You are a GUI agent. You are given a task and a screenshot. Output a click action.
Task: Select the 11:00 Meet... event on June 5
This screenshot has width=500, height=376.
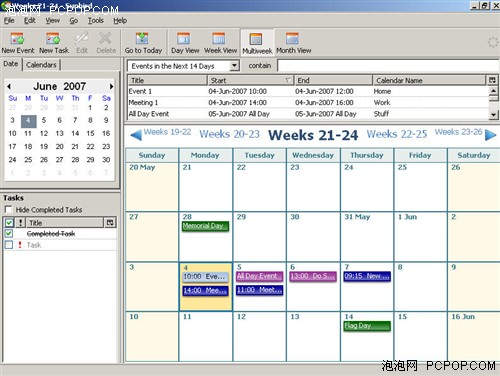pos(259,290)
